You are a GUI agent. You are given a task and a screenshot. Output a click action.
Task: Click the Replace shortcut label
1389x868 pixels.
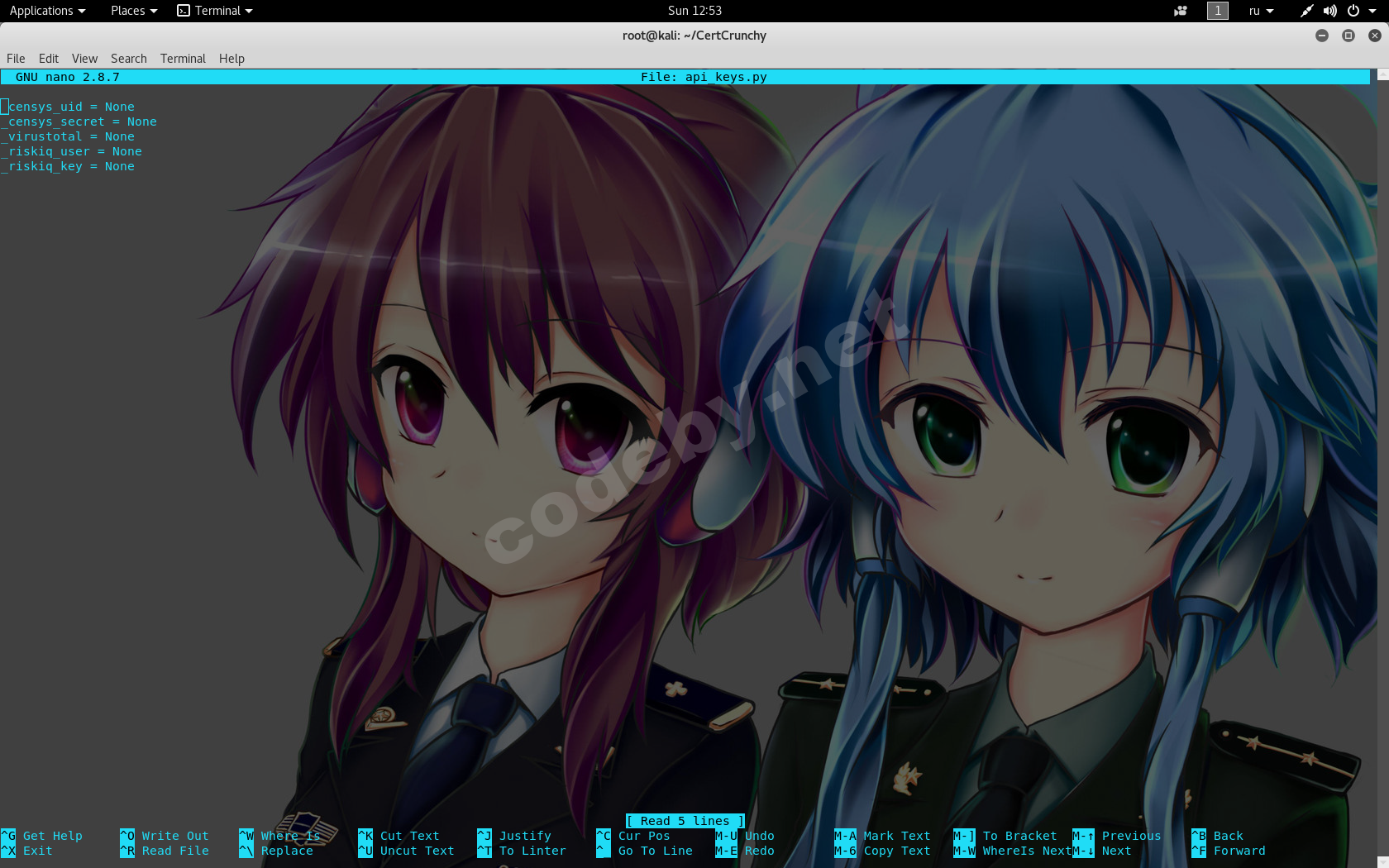click(x=287, y=851)
